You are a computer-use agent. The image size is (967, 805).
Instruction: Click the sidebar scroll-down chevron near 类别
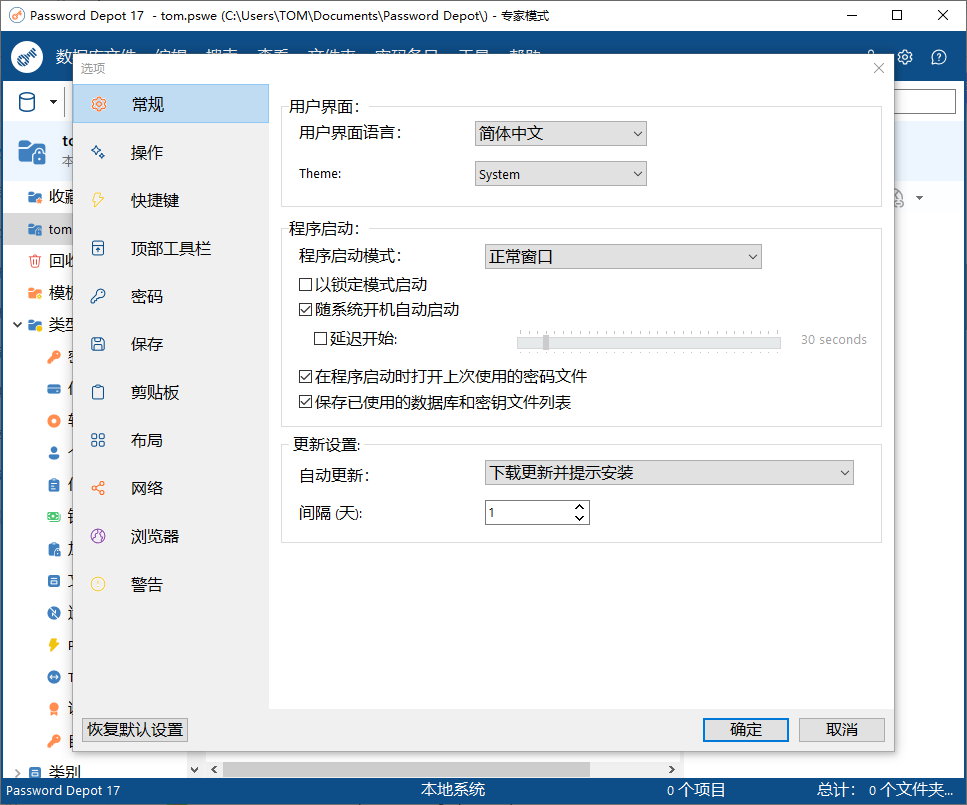click(194, 769)
